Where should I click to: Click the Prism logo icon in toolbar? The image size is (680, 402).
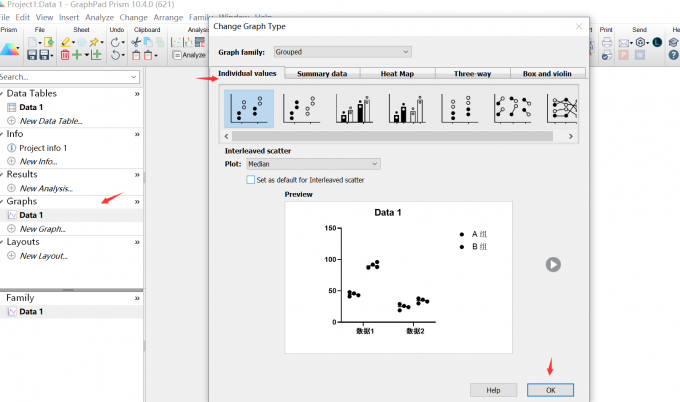coord(9,49)
